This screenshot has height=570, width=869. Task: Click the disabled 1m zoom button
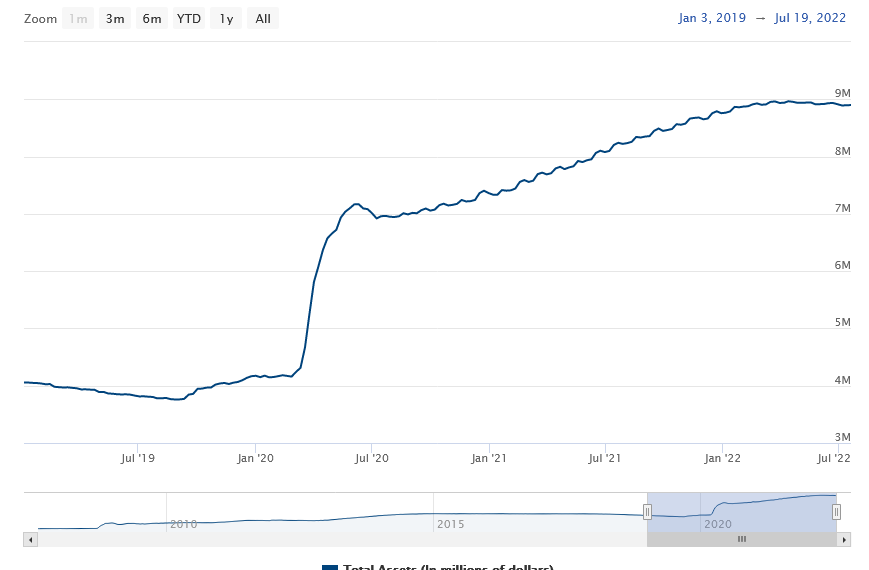coord(78,18)
